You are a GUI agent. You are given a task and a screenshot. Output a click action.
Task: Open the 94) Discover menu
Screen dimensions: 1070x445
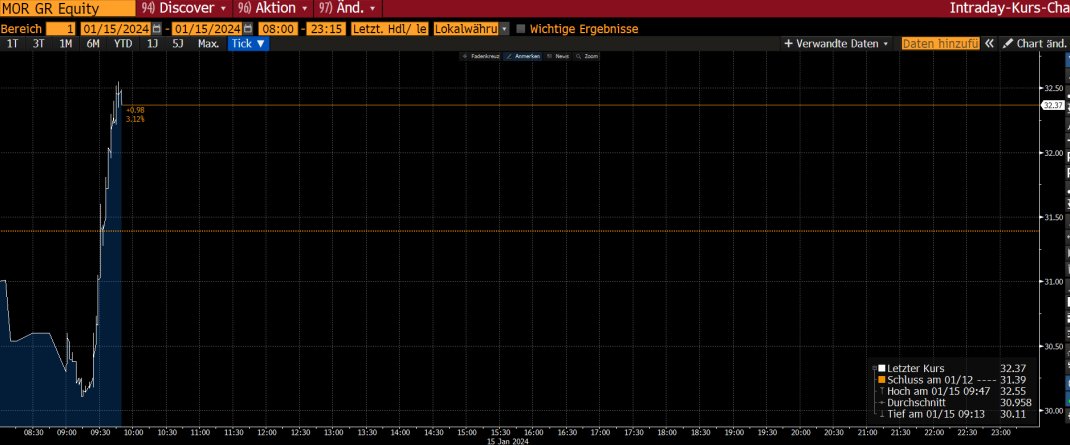(184, 8)
